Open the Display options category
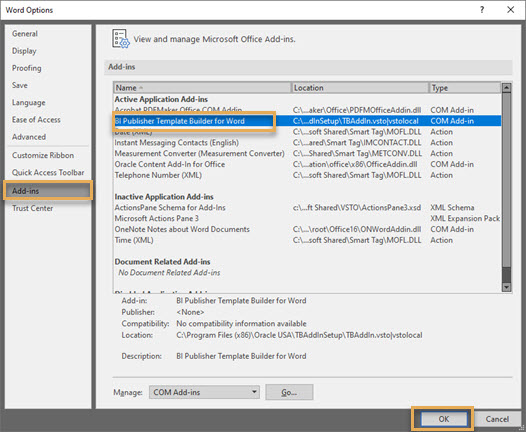The image size is (526, 432). [24, 51]
